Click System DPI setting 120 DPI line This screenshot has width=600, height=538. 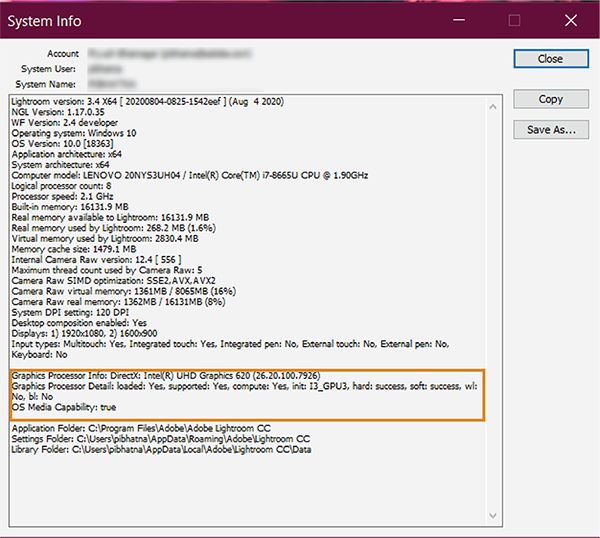click(70, 312)
